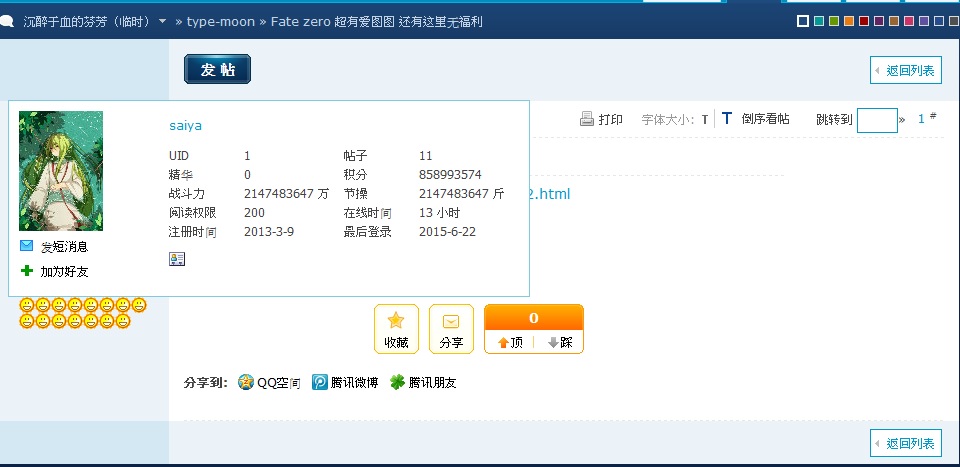
Task: Select the pink theme color swatch
Action: pos(909,21)
